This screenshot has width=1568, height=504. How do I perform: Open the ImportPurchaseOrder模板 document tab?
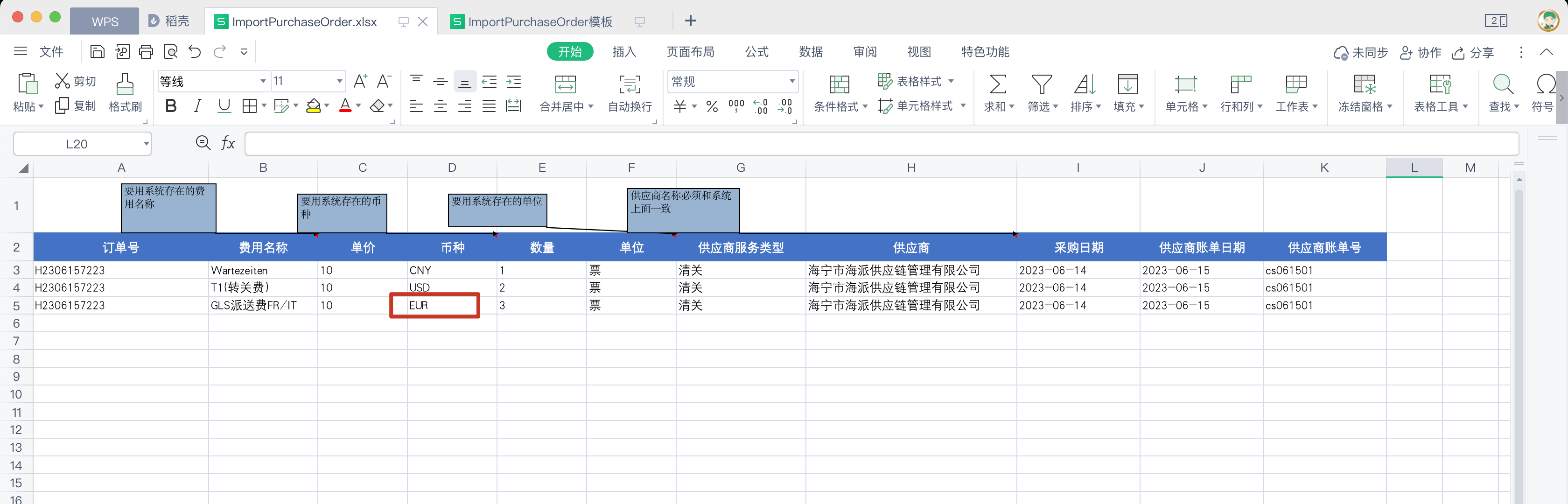tap(539, 22)
